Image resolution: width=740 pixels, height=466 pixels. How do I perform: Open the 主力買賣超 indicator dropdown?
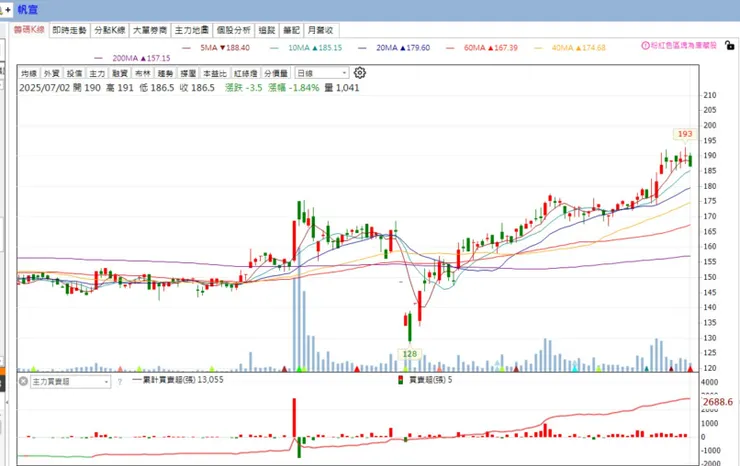(x=70, y=381)
